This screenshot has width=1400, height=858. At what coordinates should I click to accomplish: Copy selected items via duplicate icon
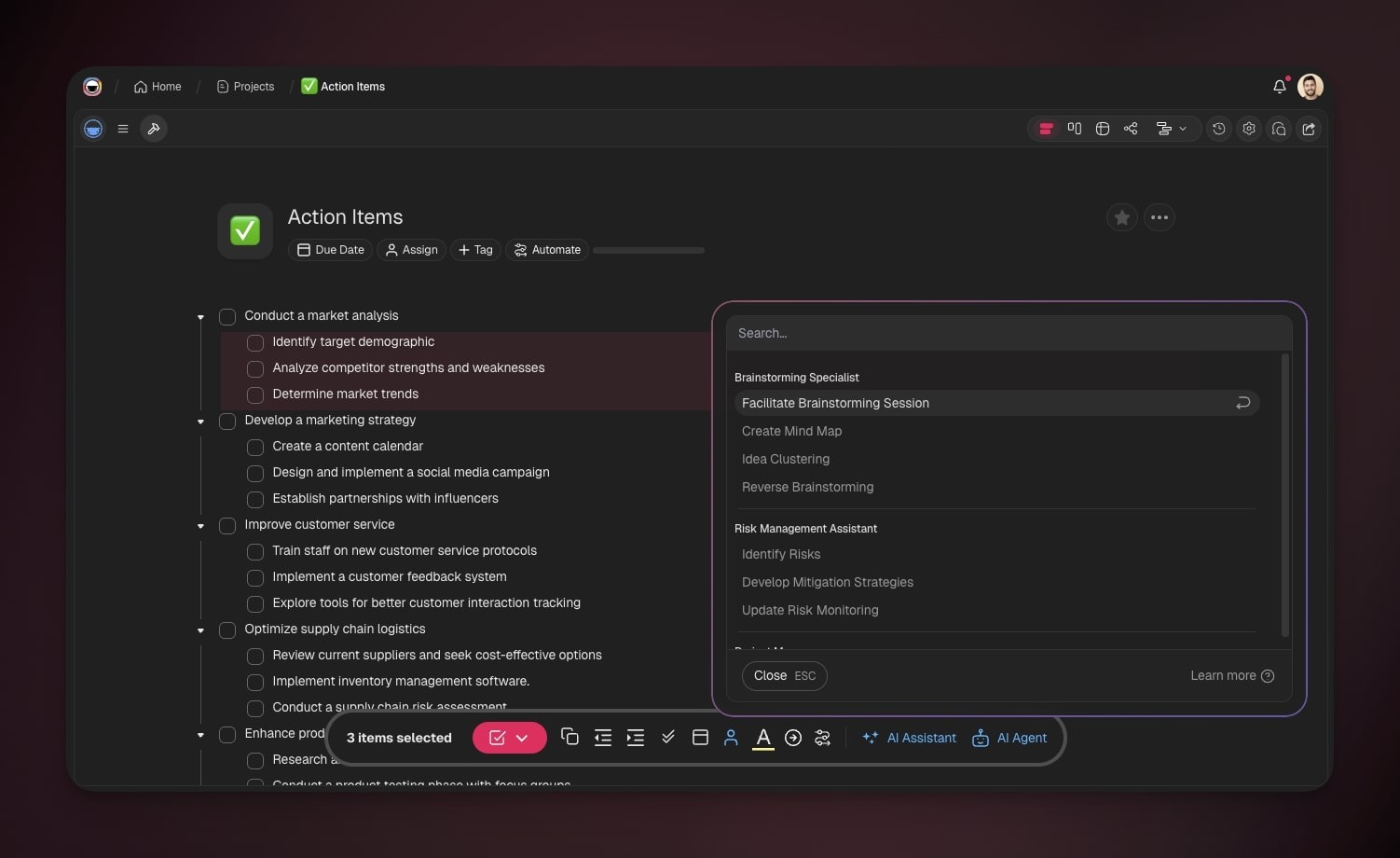[x=570, y=737]
